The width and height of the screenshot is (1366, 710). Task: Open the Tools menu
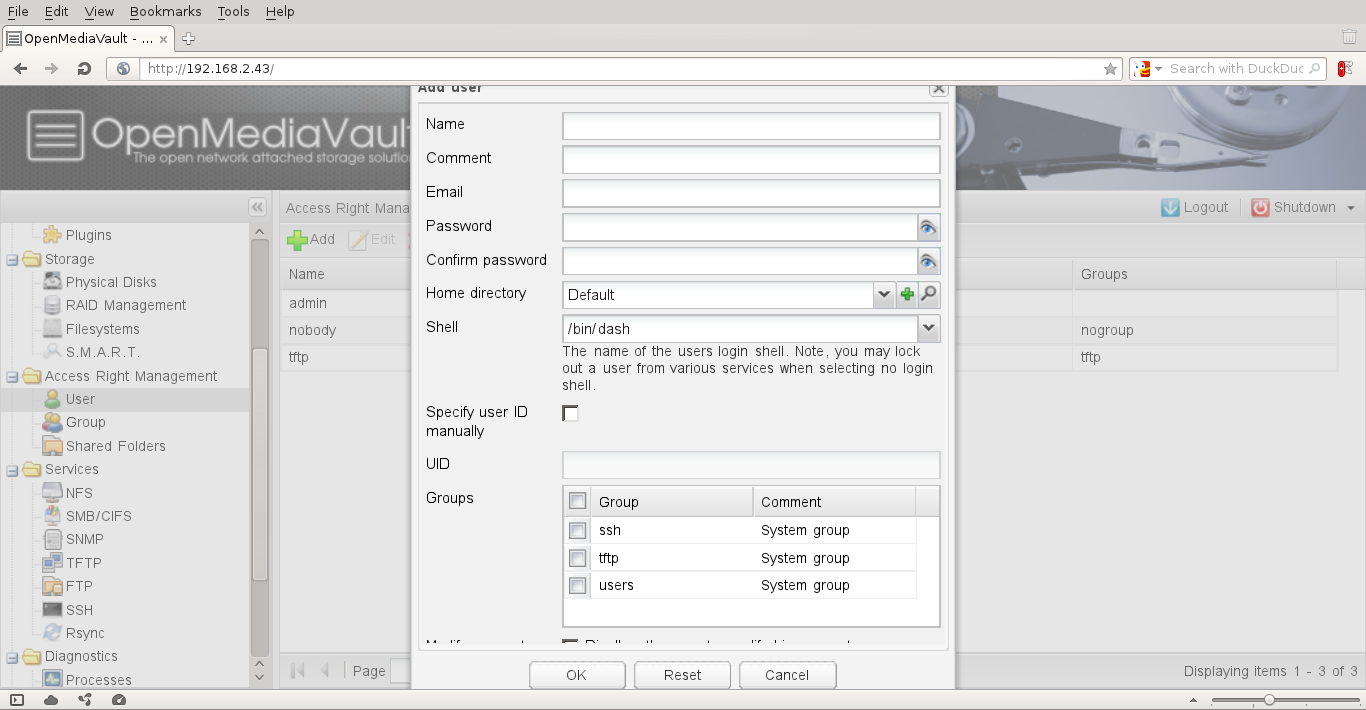tap(233, 11)
